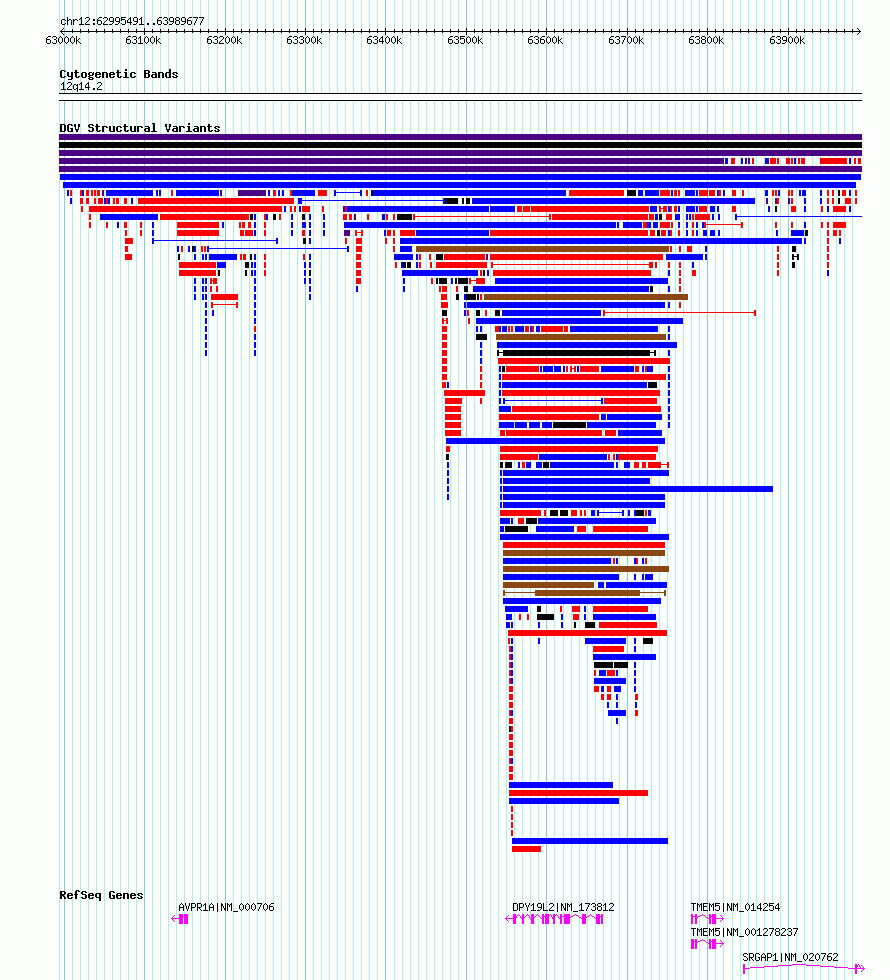Open the Cytogenetic Bands track title
The image size is (890, 980).
[119, 74]
